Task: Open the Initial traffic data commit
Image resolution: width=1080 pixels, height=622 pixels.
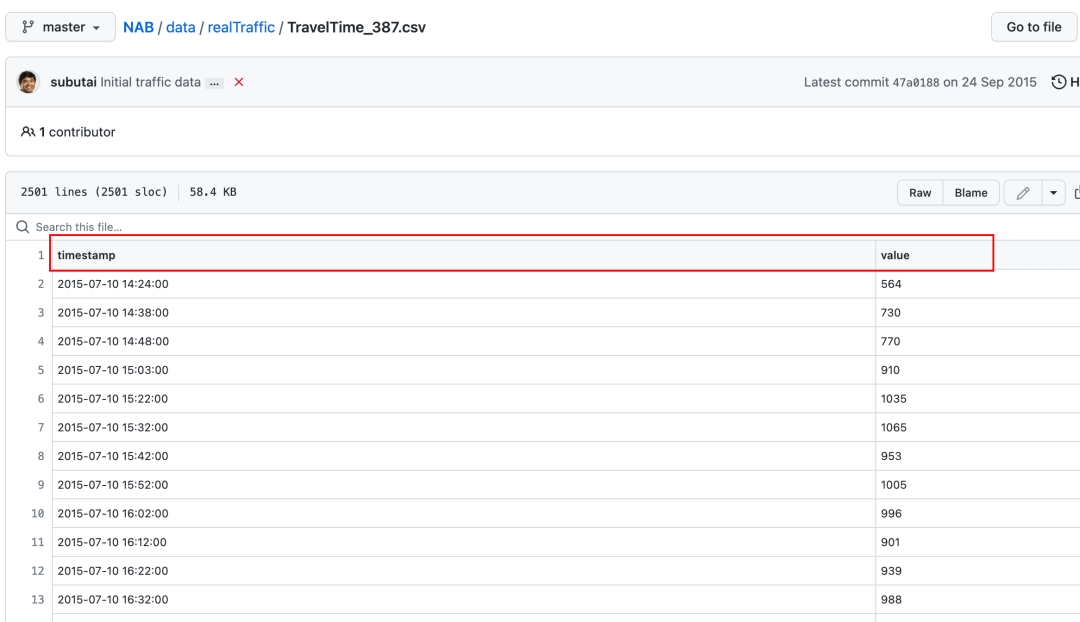Action: [150, 82]
